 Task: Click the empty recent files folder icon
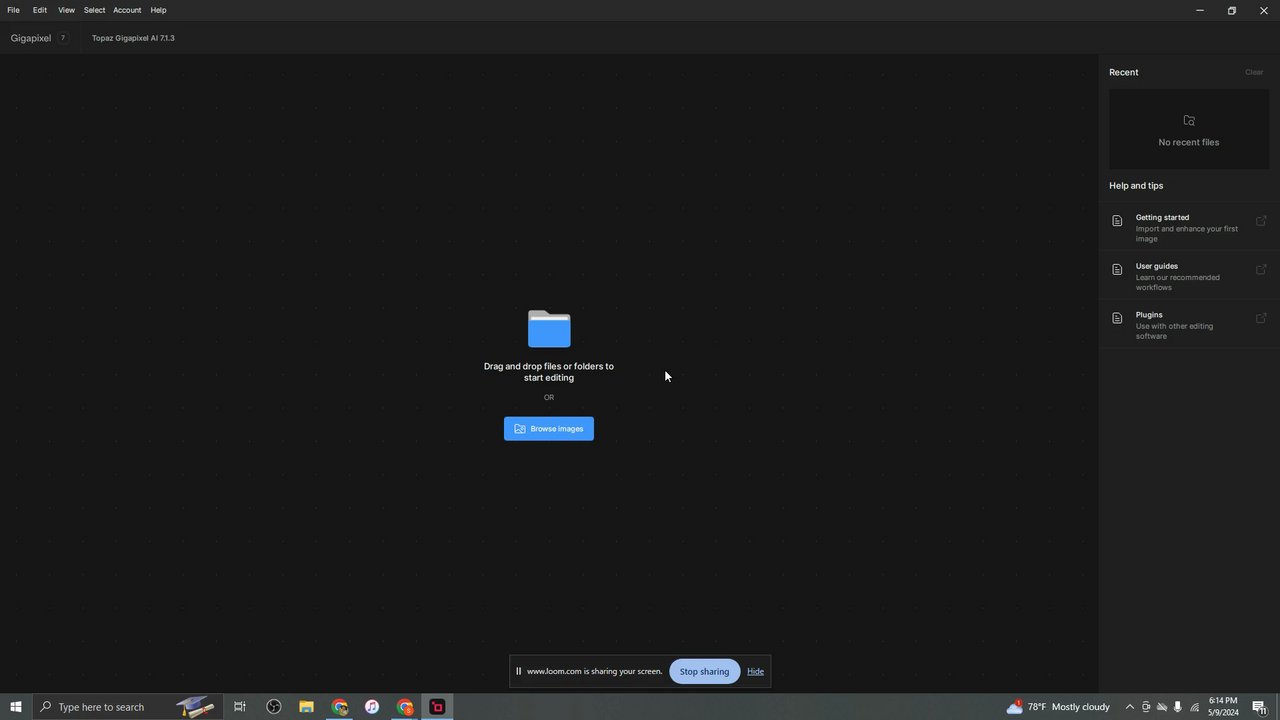coord(1189,120)
